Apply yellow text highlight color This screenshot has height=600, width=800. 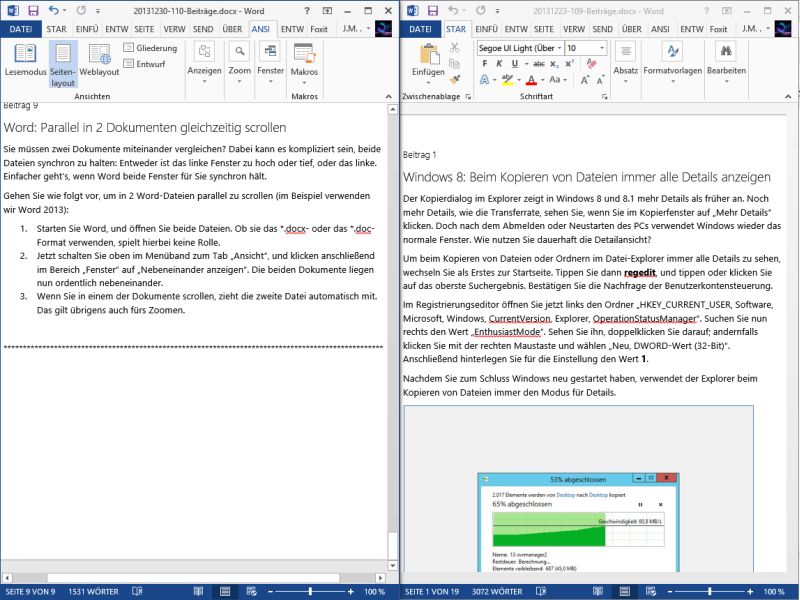(507, 80)
